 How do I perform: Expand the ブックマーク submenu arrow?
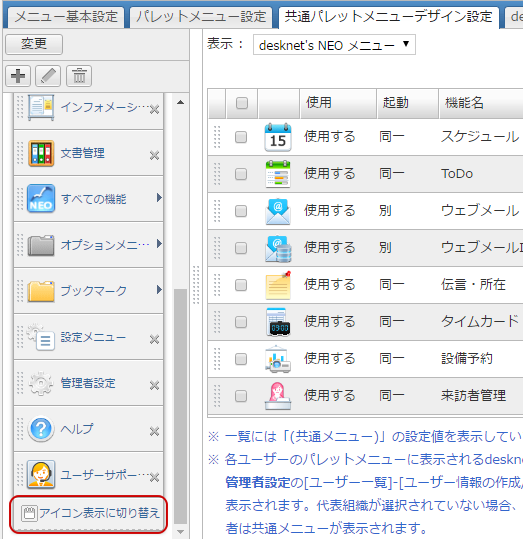159,289
